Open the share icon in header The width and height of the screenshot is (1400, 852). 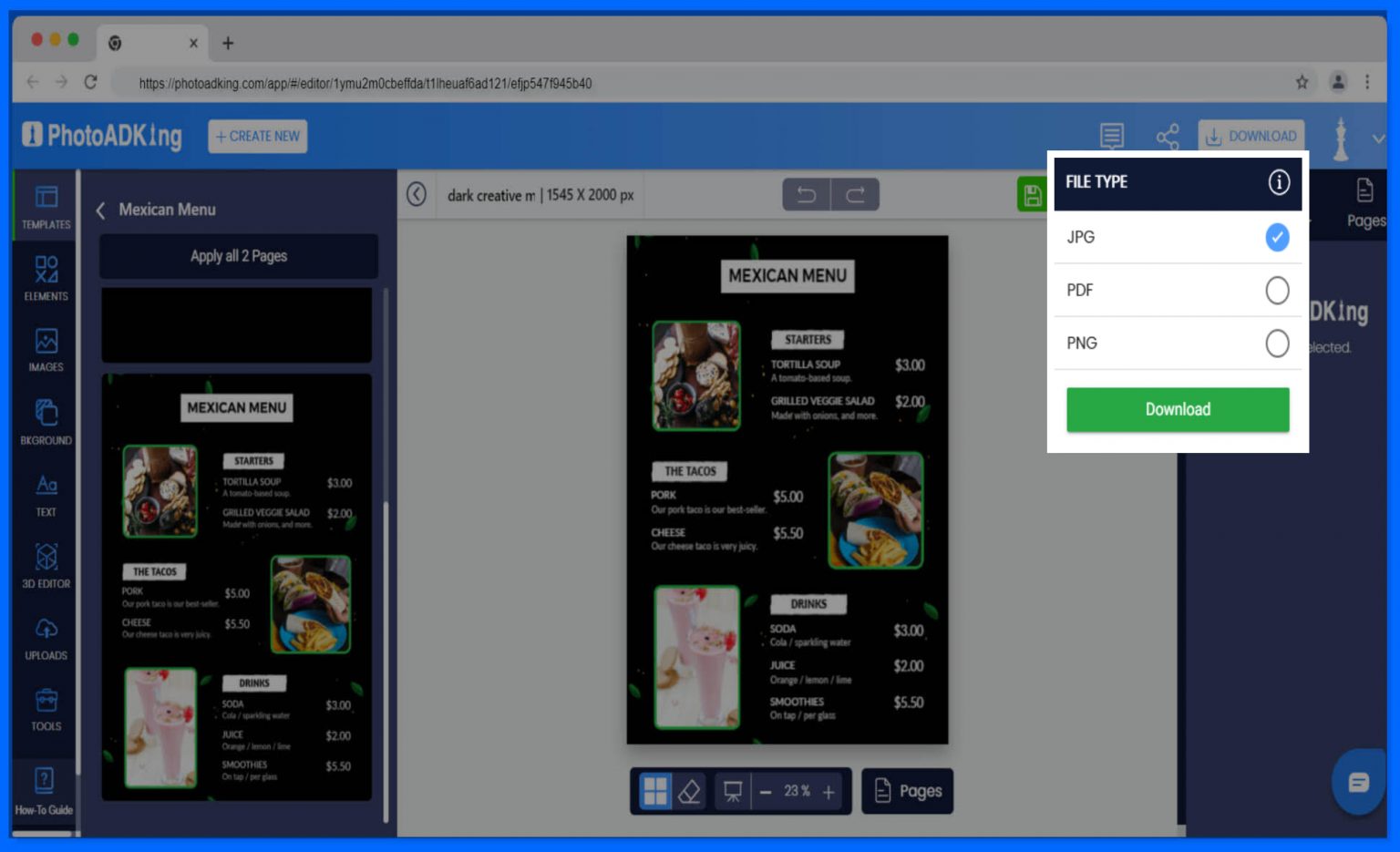[x=1167, y=137]
